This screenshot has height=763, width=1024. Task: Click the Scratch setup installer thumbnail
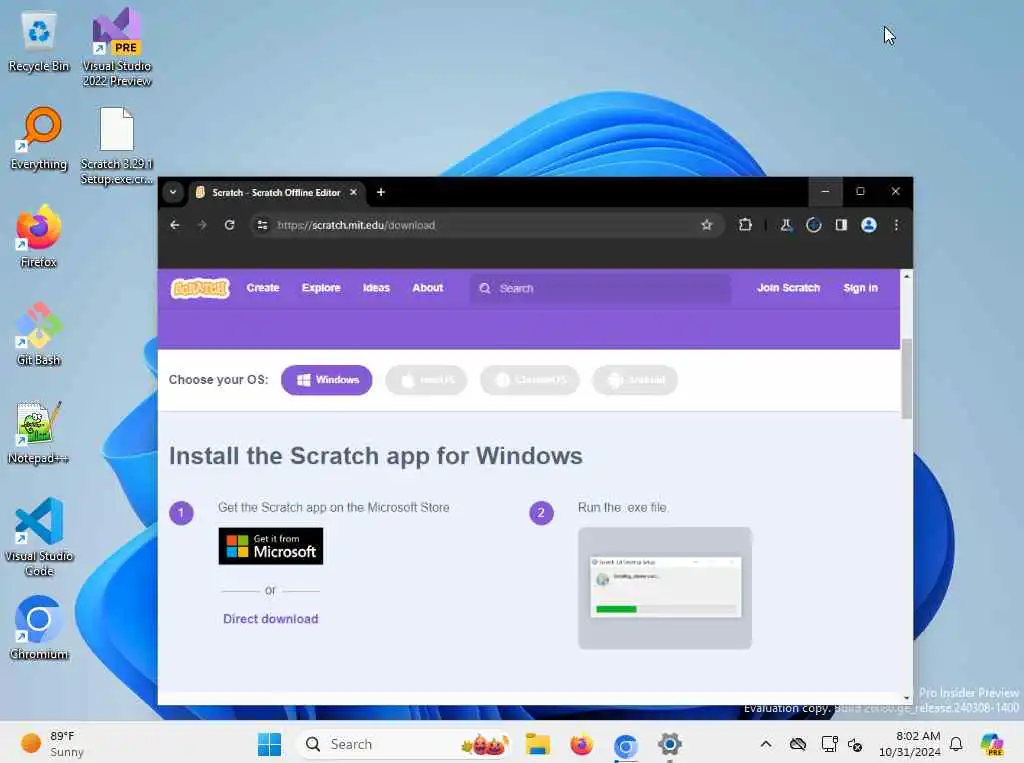click(665, 588)
